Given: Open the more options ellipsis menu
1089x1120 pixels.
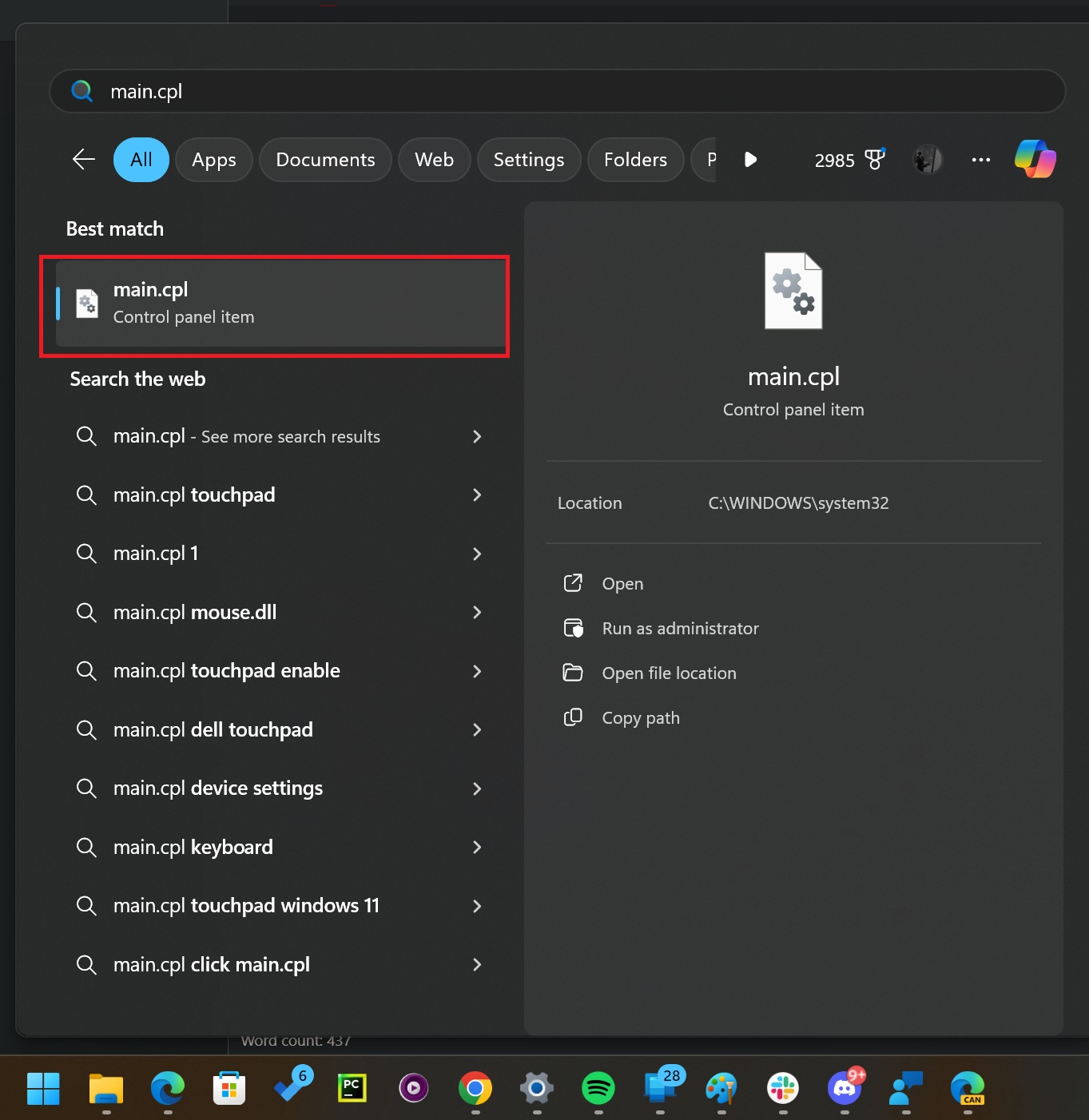Looking at the screenshot, I should pyautogui.click(x=980, y=159).
